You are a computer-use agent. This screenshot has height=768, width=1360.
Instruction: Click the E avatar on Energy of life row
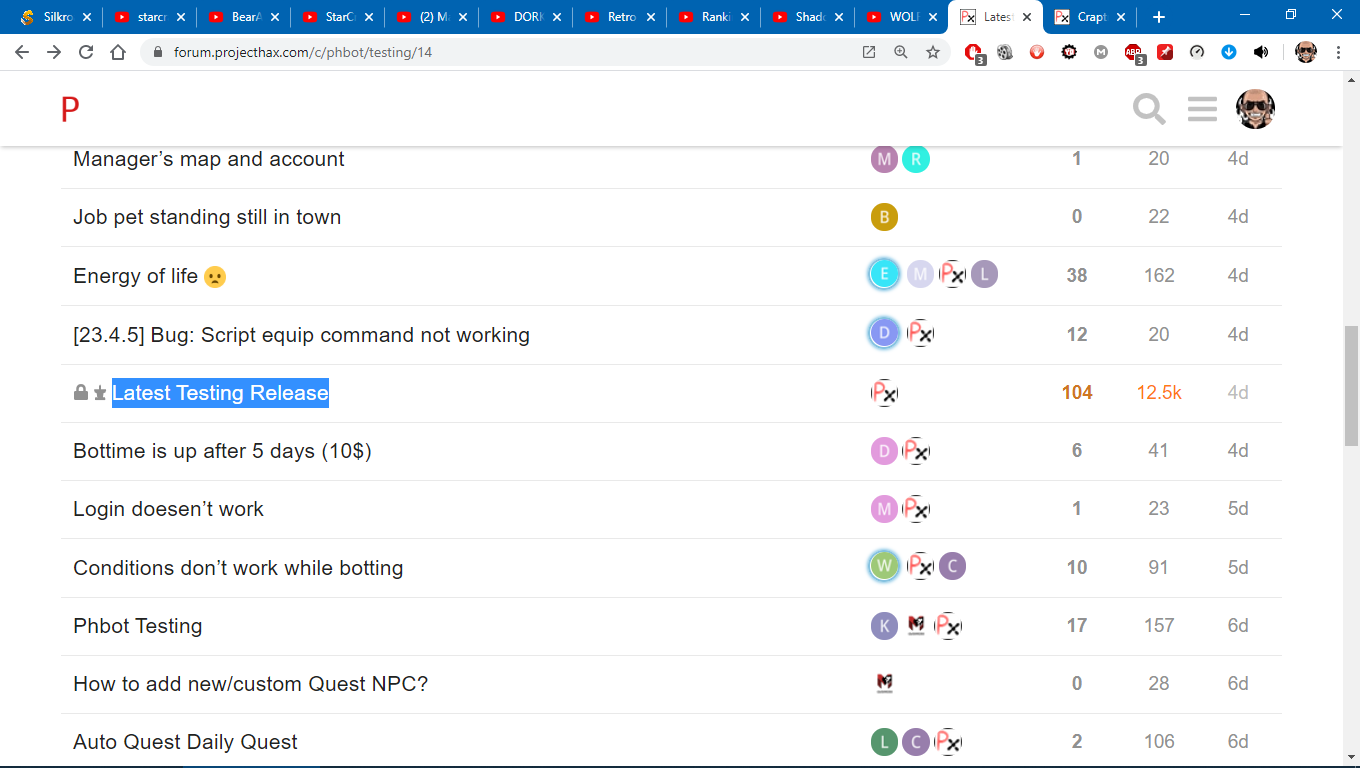coord(884,274)
